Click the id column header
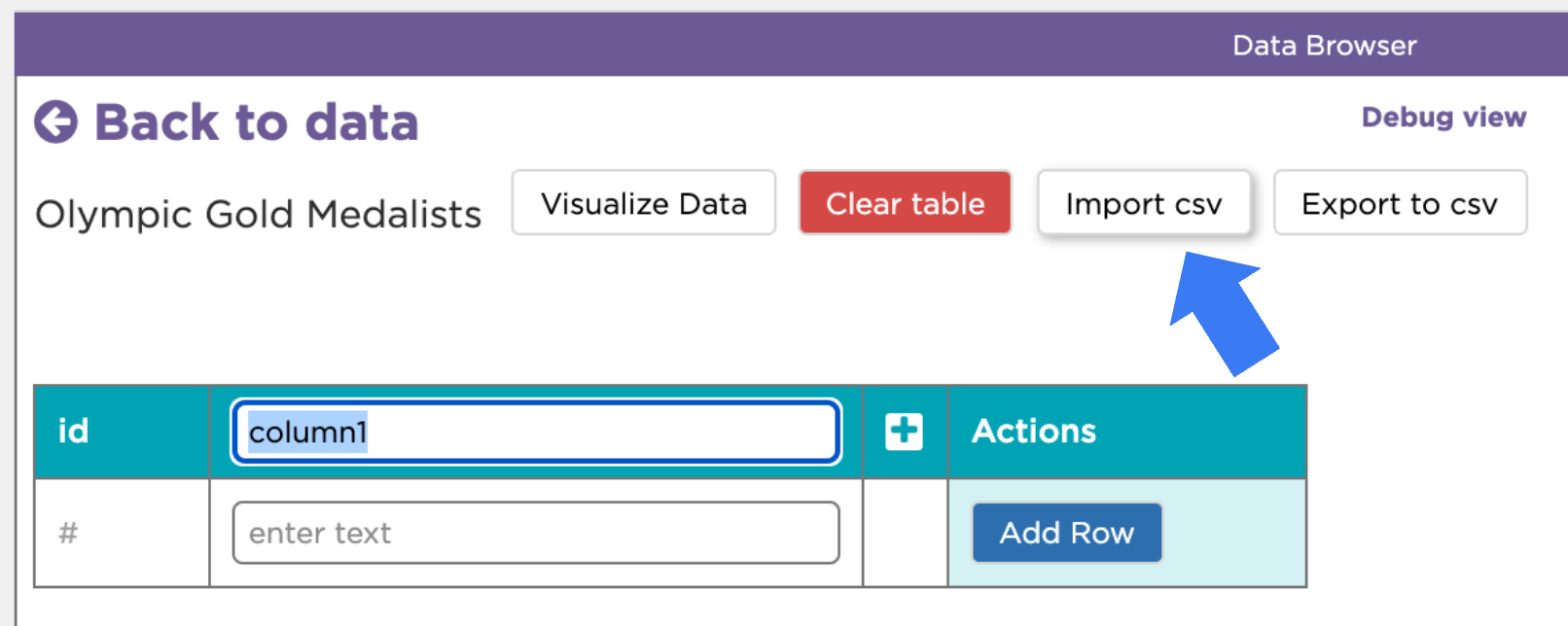This screenshot has height=626, width=1568. tap(122, 432)
